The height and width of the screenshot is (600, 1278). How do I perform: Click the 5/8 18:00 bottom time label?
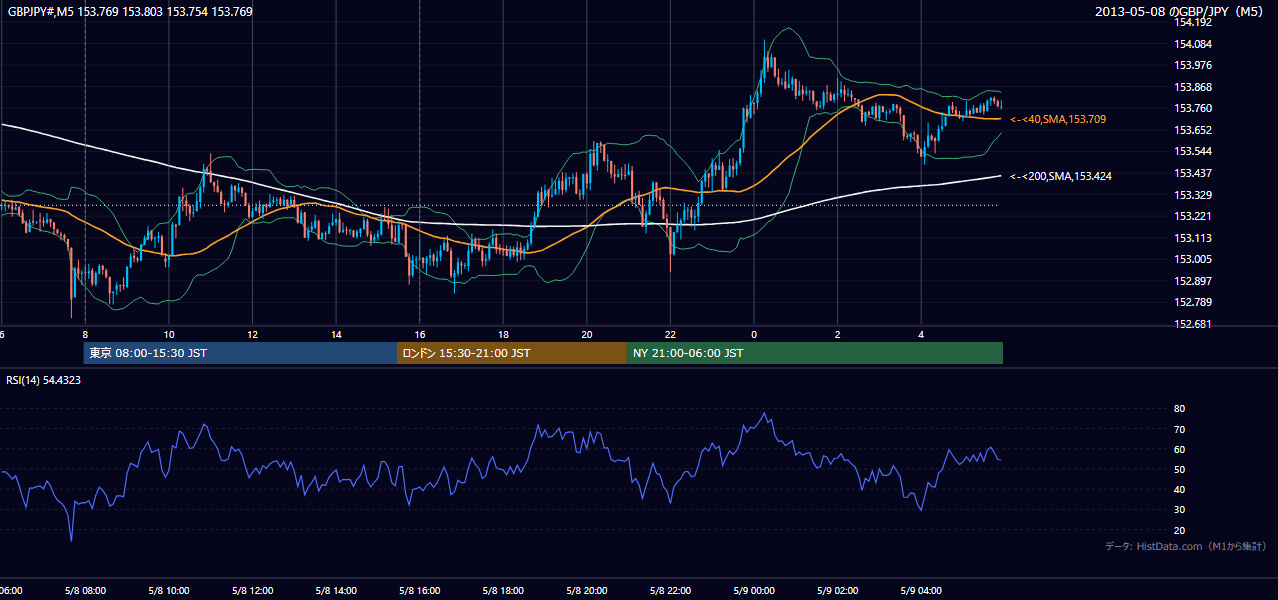(503, 591)
